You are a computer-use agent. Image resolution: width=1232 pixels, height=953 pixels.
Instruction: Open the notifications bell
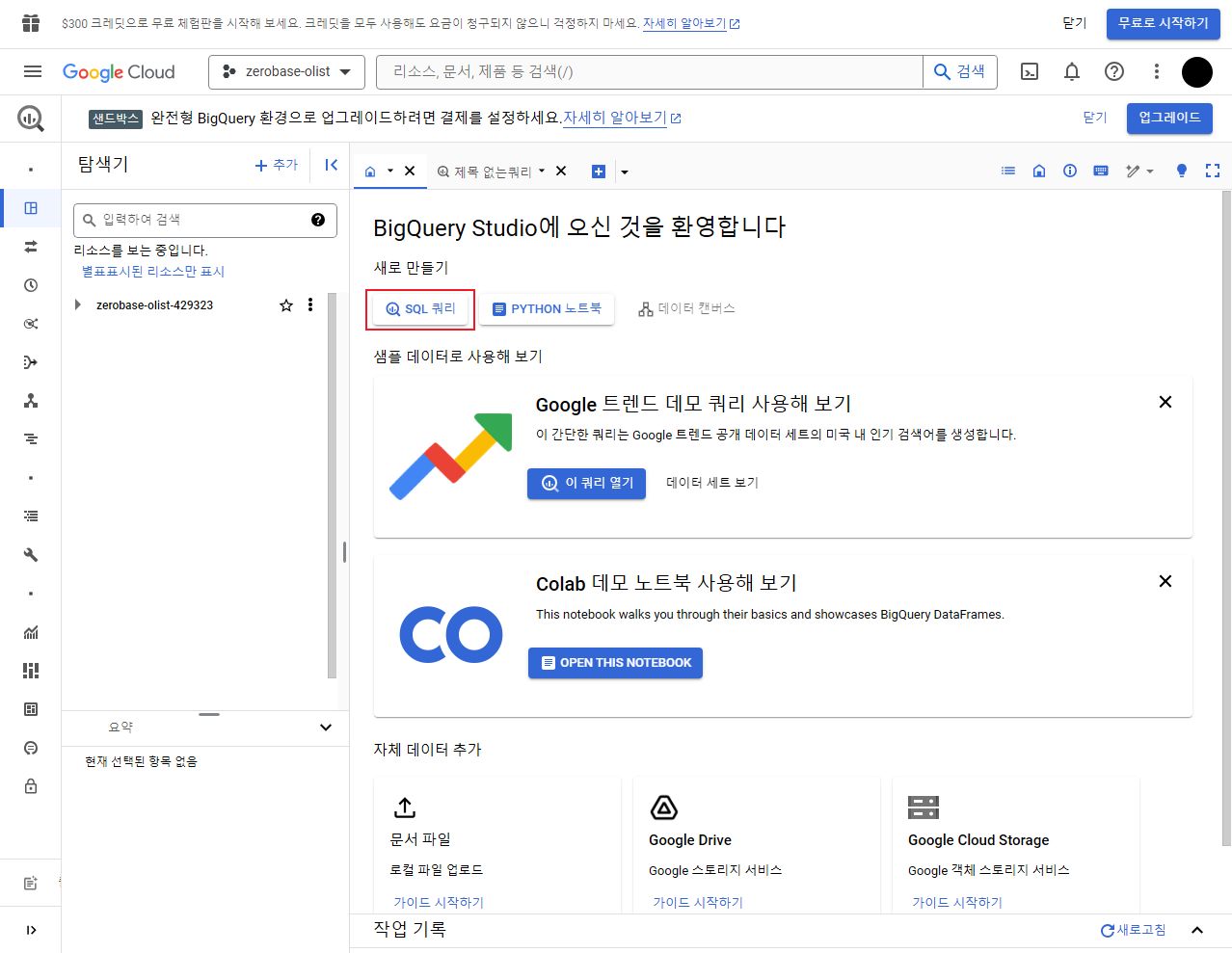pyautogui.click(x=1072, y=71)
